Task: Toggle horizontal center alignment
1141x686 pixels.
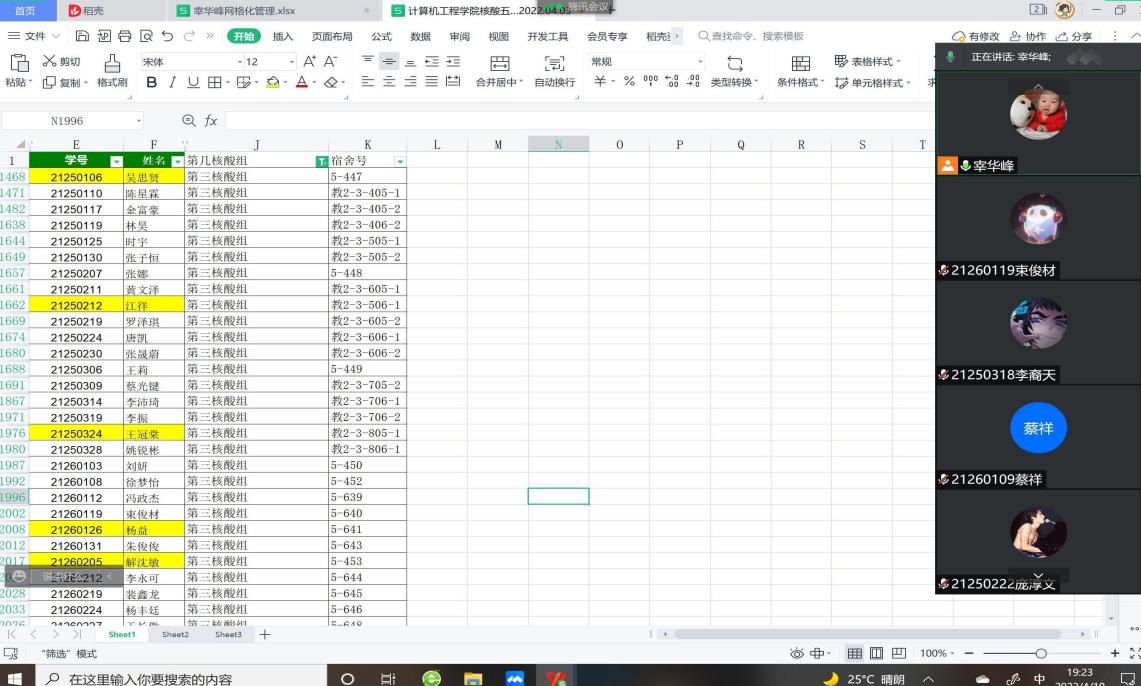Action: 389,81
